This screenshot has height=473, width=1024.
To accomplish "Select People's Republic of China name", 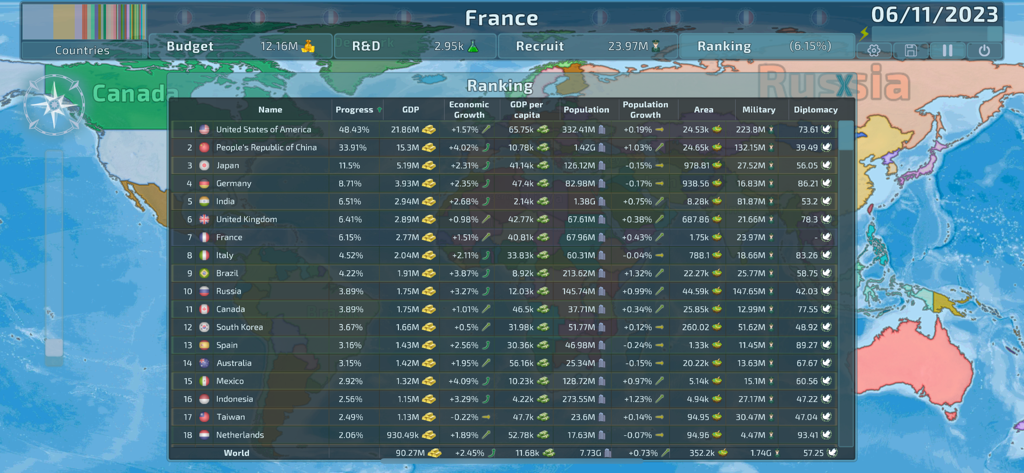I will [266, 148].
